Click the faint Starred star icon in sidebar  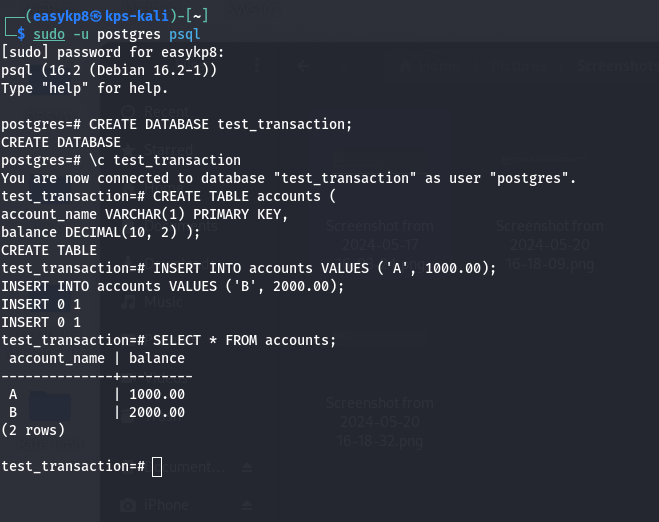click(x=128, y=150)
